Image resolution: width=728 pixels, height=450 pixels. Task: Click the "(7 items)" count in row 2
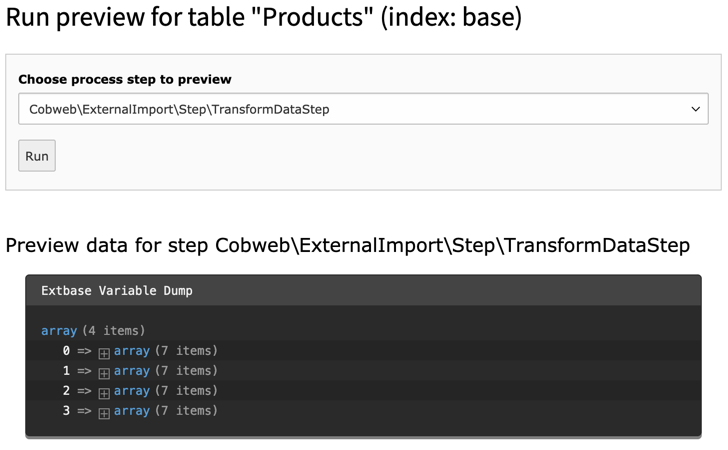(x=186, y=391)
